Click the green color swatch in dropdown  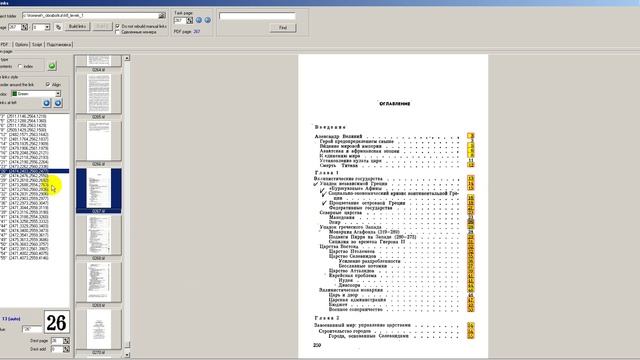[x=15, y=94]
